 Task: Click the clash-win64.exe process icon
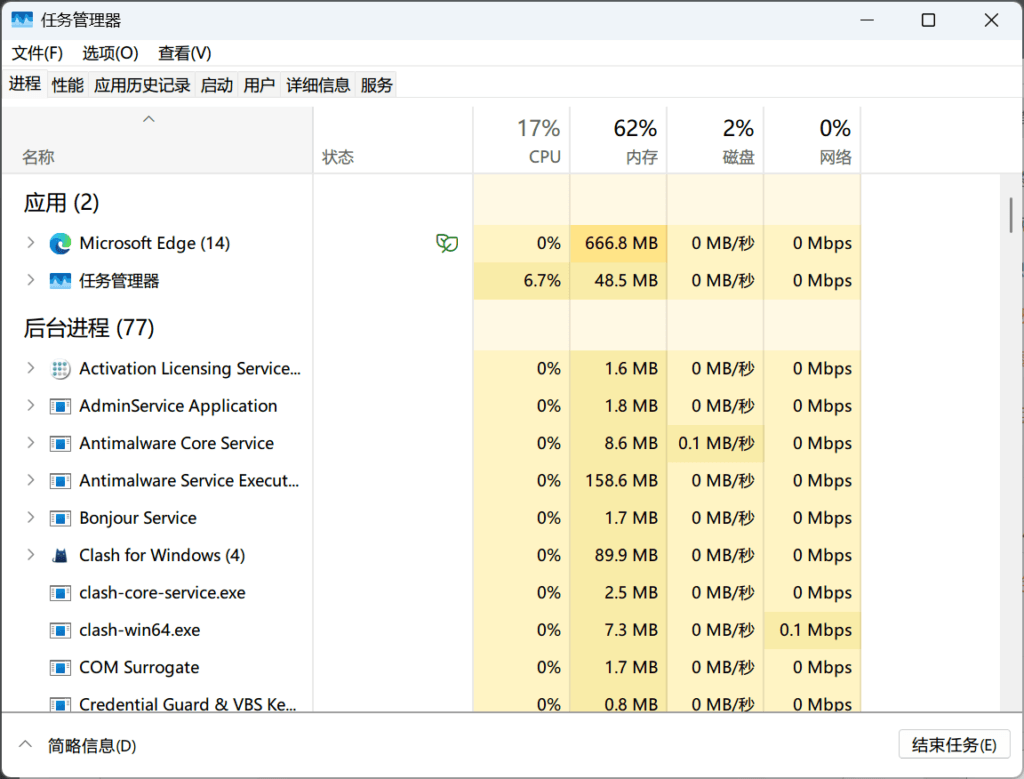click(x=60, y=631)
